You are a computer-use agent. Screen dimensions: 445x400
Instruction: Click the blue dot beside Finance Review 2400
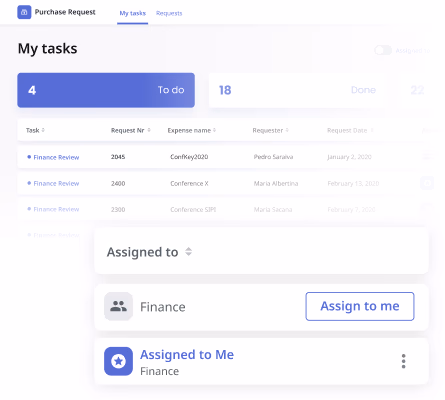(x=29, y=183)
